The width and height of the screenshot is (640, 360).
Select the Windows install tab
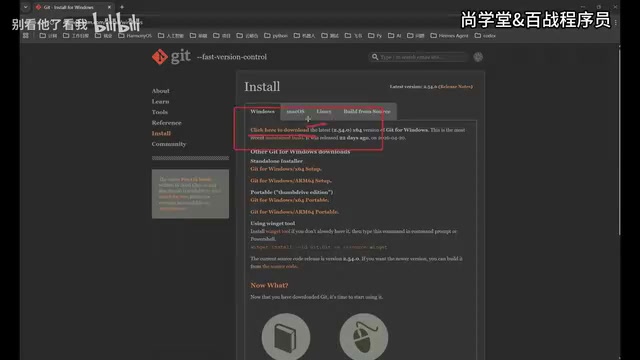pyautogui.click(x=262, y=111)
